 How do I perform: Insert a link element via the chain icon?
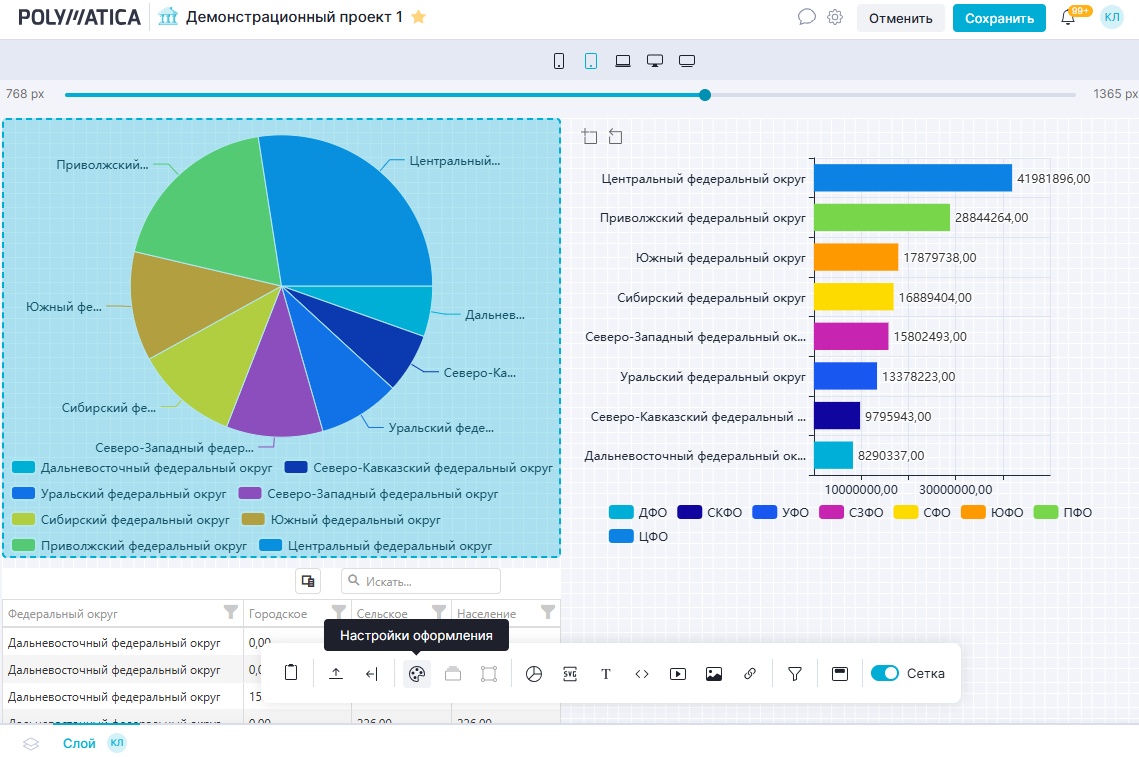tap(750, 674)
